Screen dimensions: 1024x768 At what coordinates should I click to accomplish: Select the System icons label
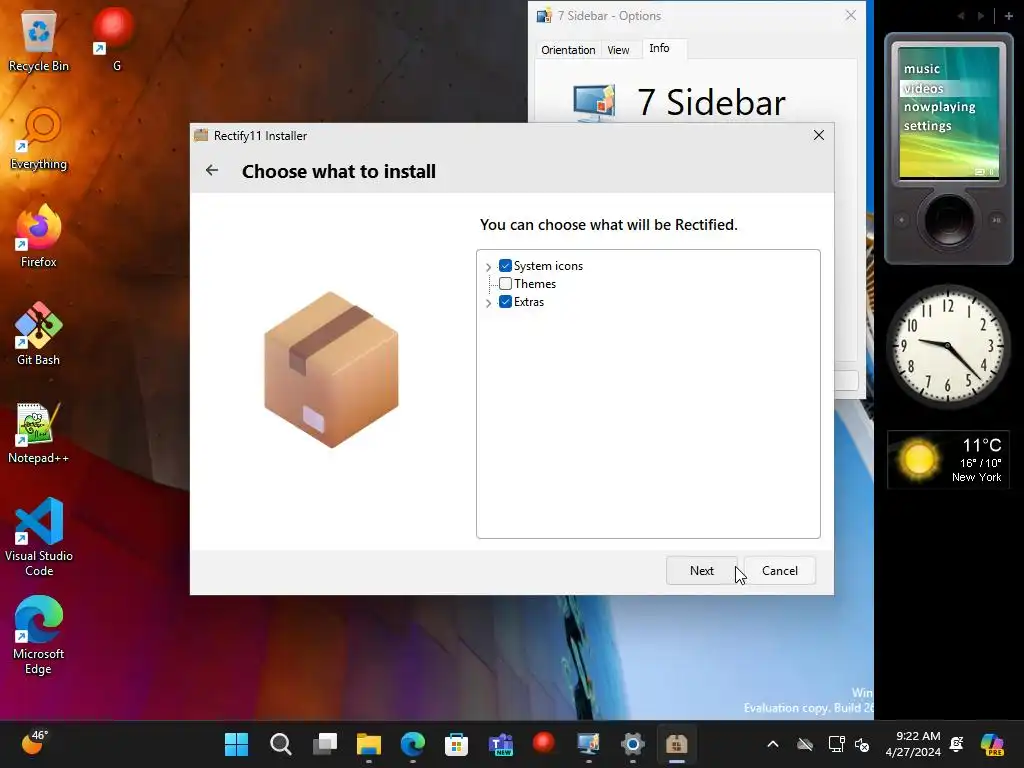tap(548, 266)
